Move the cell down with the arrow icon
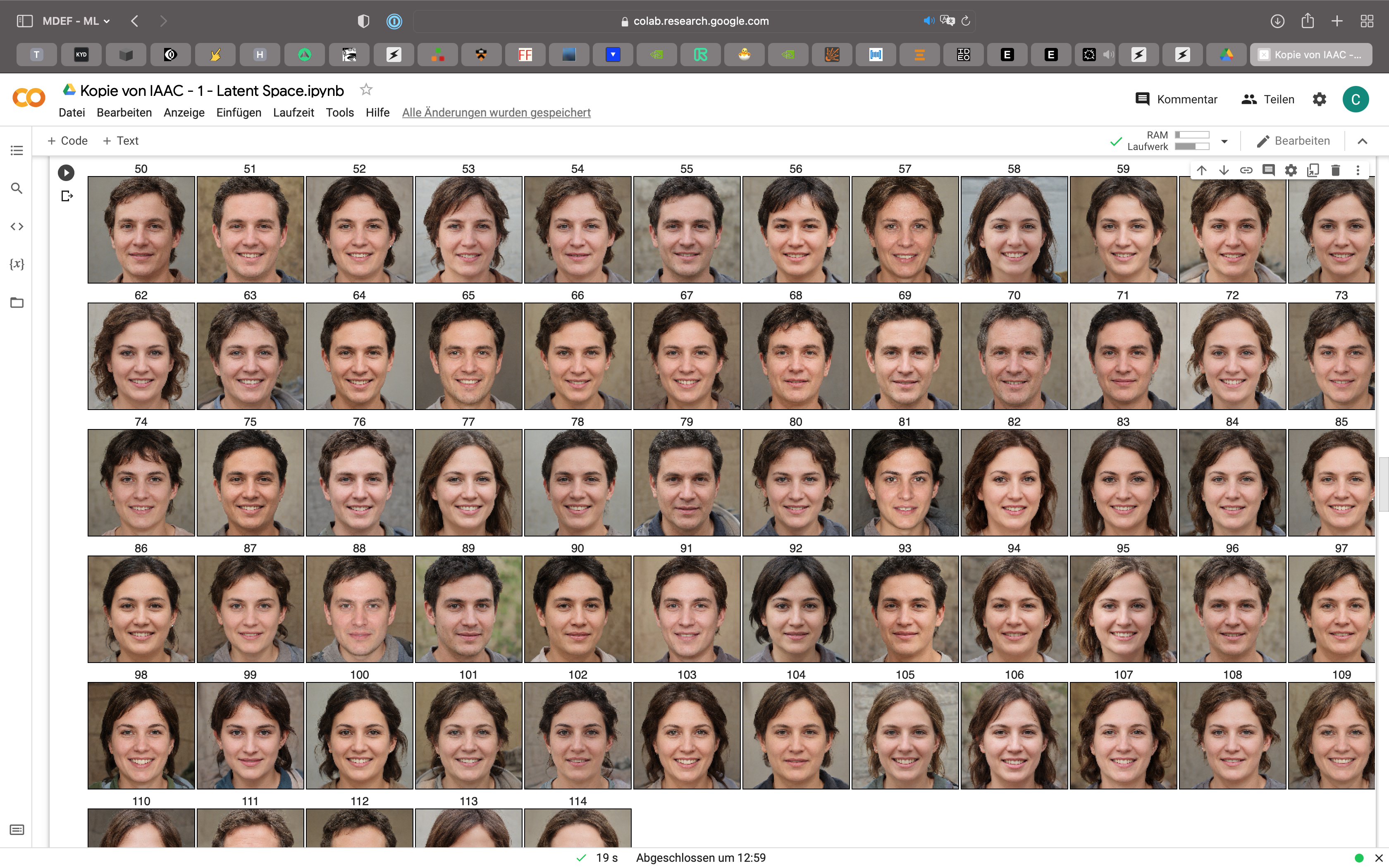Image resolution: width=1389 pixels, height=868 pixels. point(1224,170)
